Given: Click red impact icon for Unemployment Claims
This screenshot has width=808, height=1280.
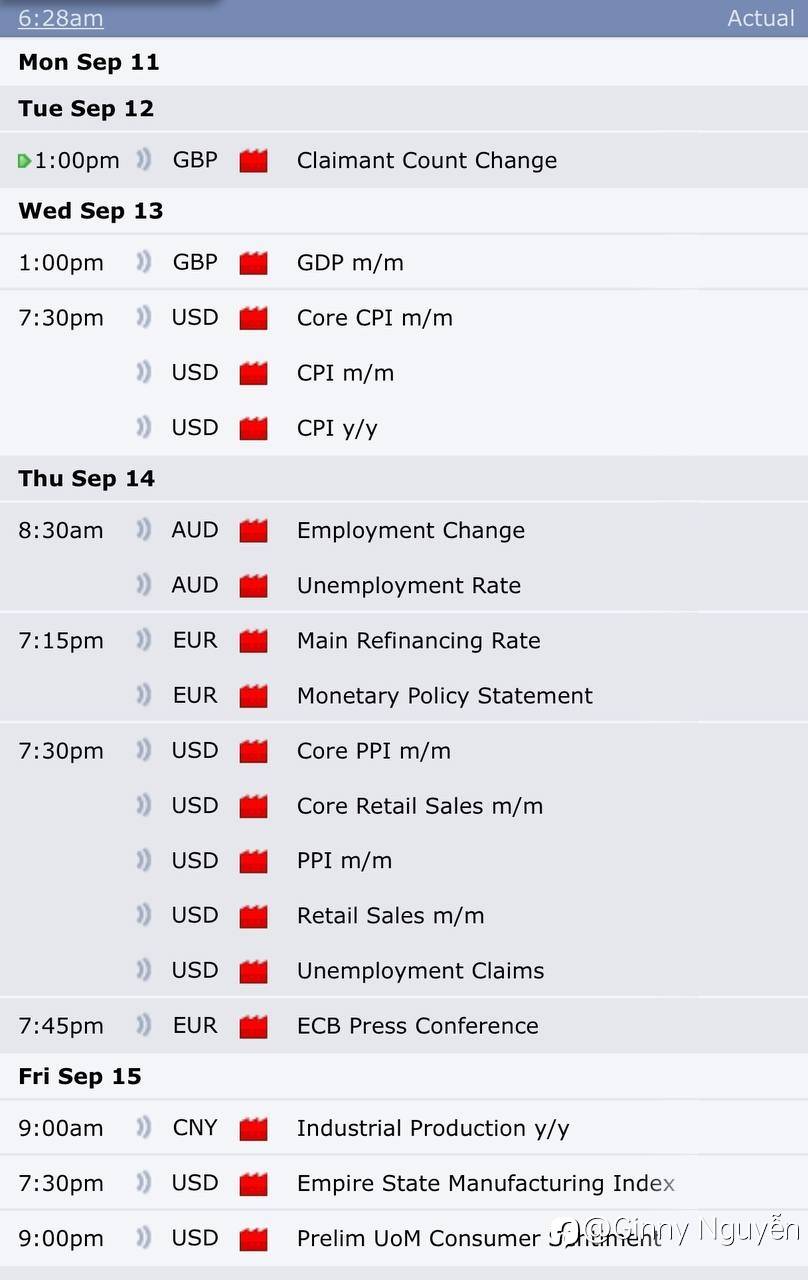Looking at the screenshot, I should 253,971.
